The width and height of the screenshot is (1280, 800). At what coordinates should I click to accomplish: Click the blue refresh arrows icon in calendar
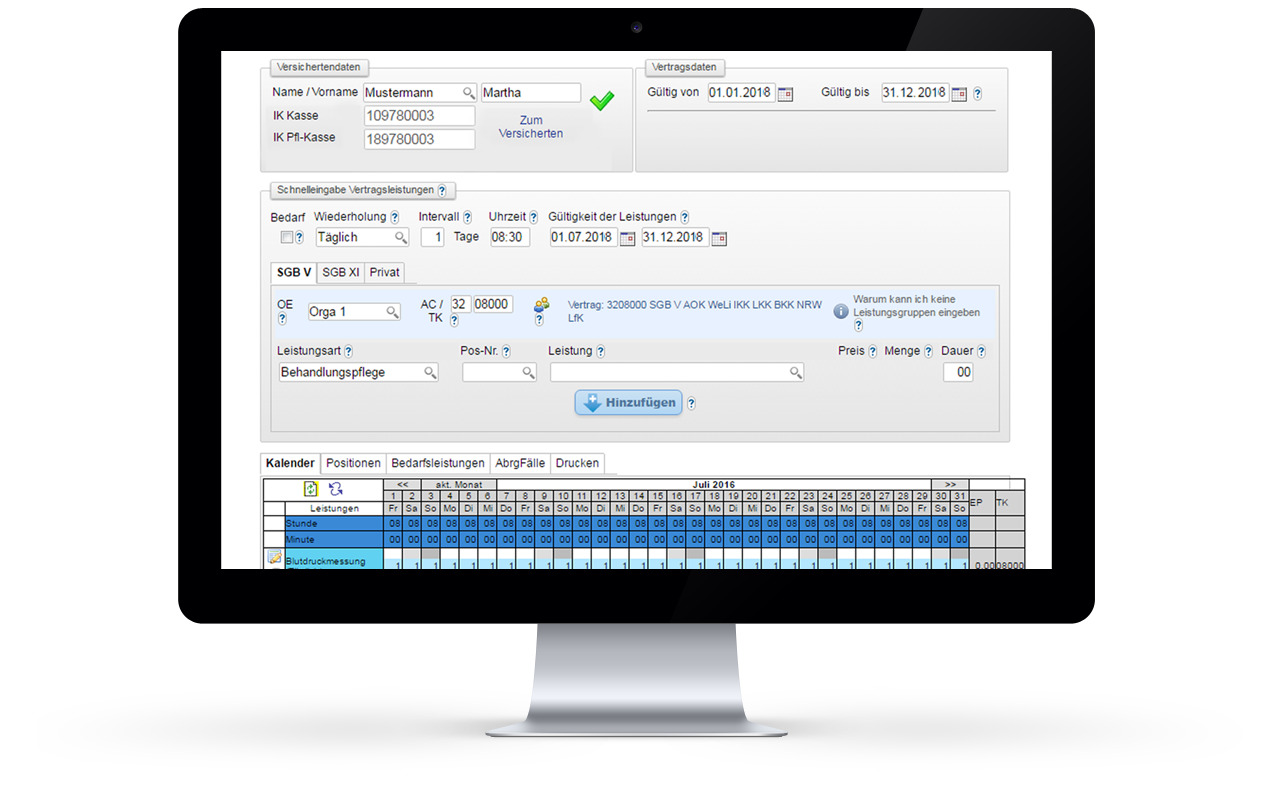[x=336, y=489]
